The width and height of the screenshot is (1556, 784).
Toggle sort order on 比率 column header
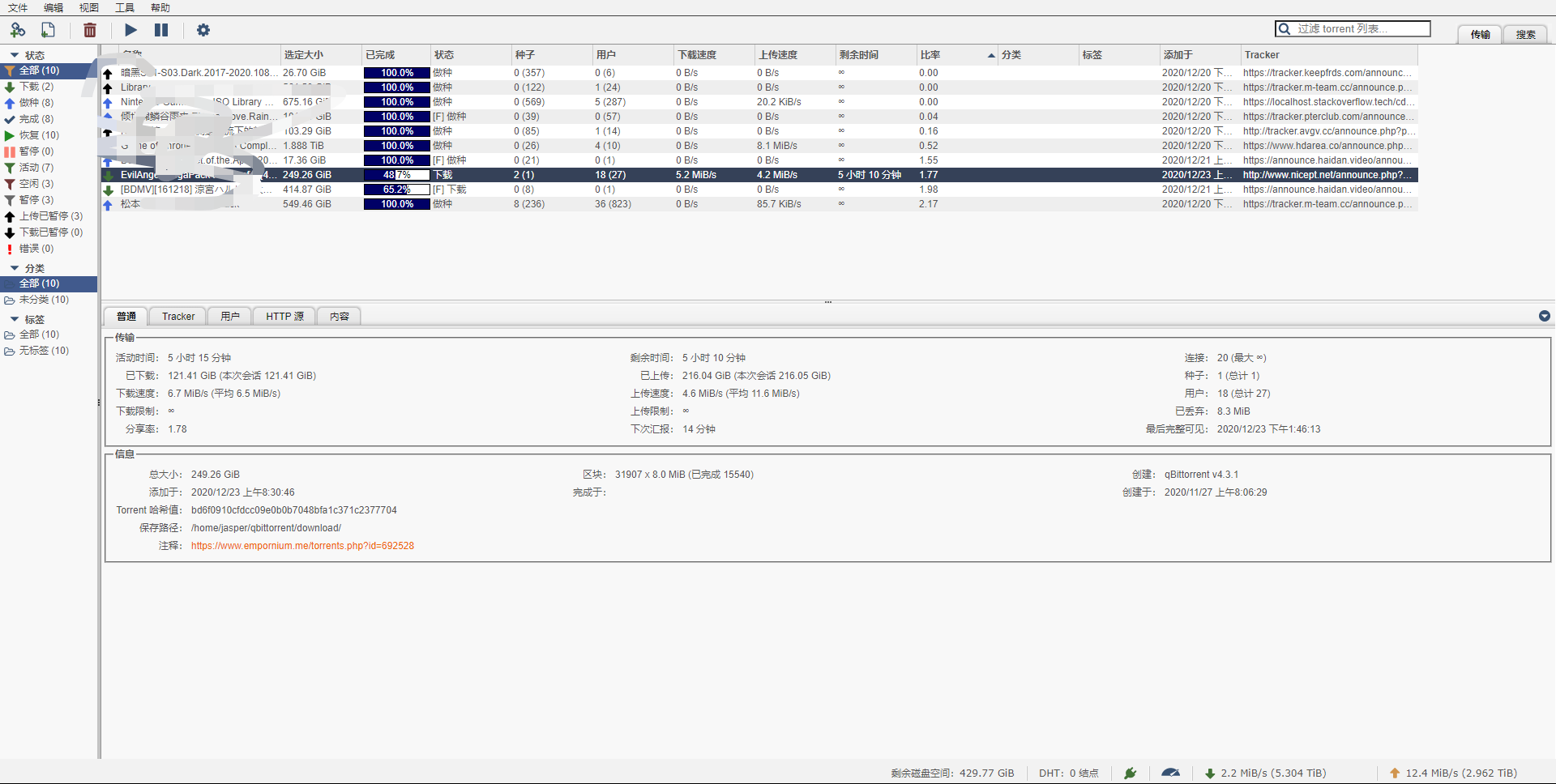[x=955, y=55]
